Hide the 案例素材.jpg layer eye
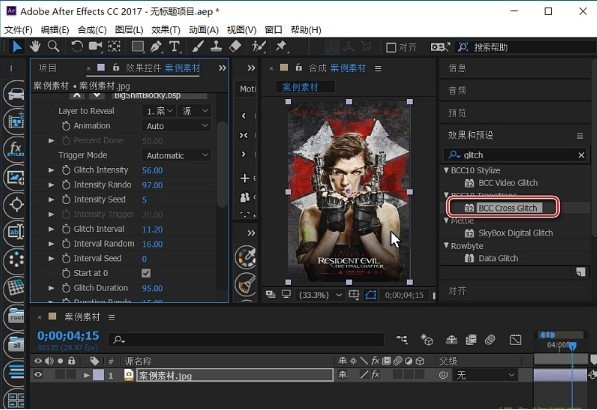Viewport: 597px width, 410px height. pyautogui.click(x=38, y=375)
